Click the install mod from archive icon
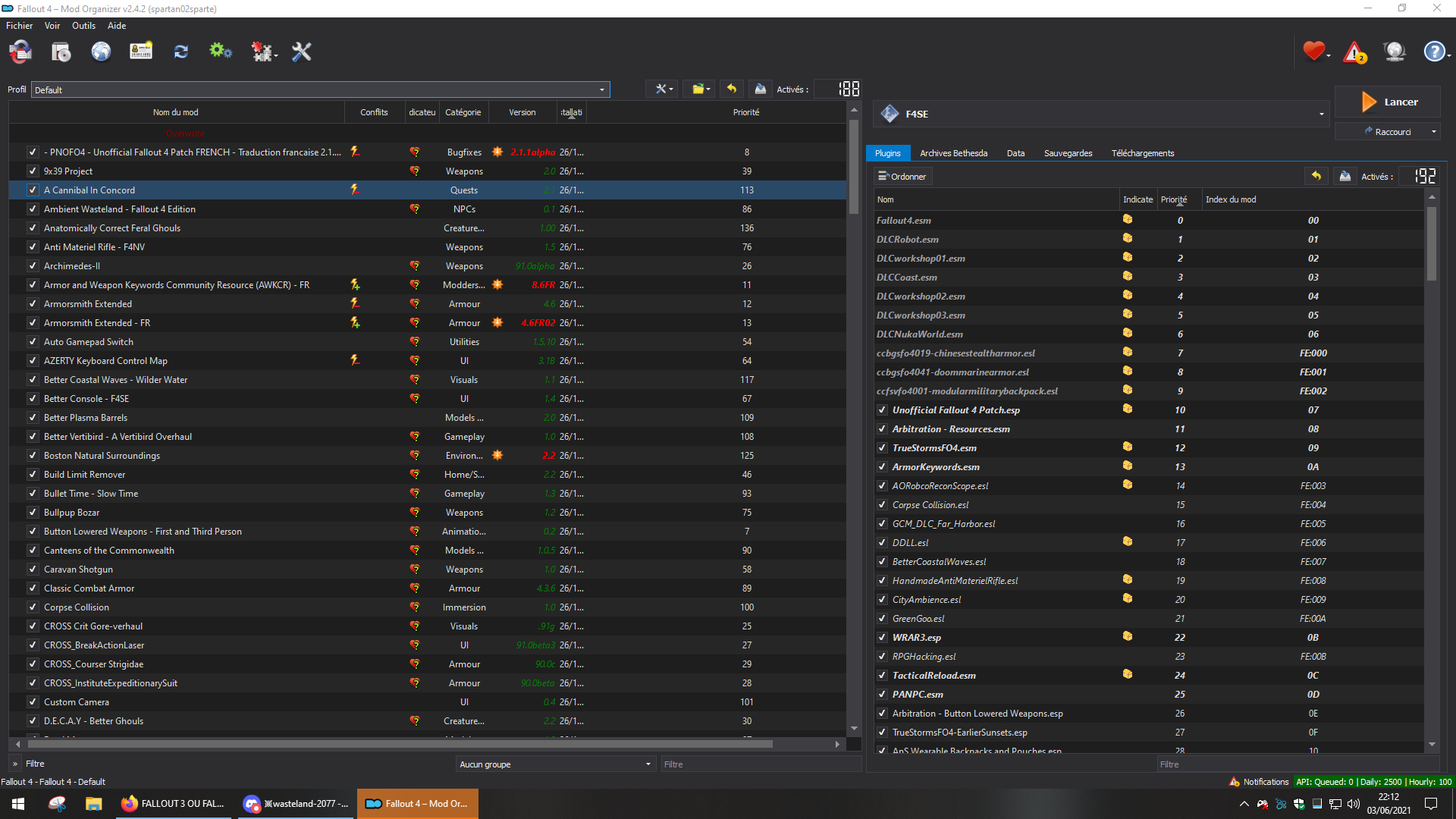This screenshot has width=1456, height=819. 61,52
